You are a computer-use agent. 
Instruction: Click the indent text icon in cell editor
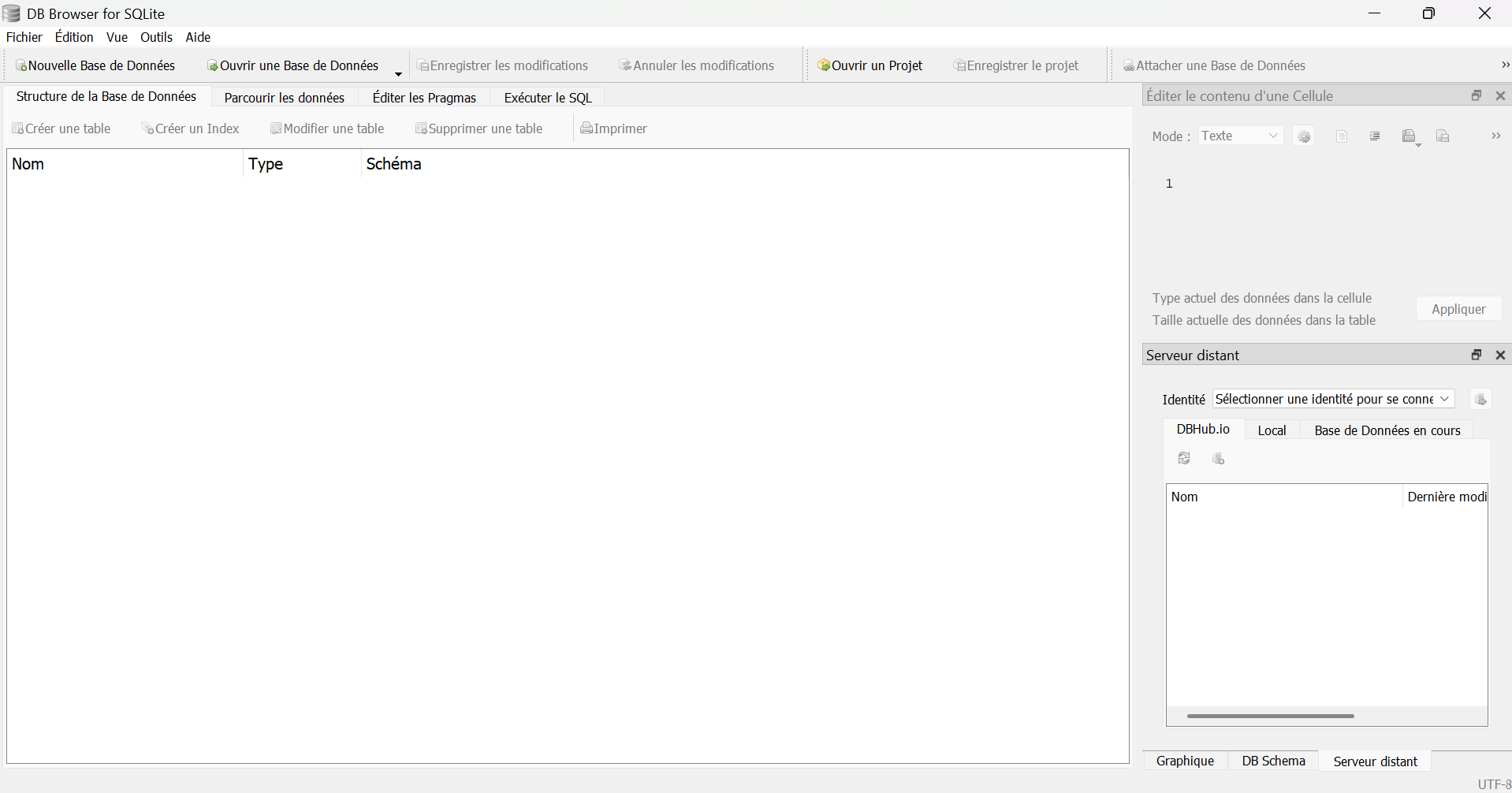[x=1375, y=136]
